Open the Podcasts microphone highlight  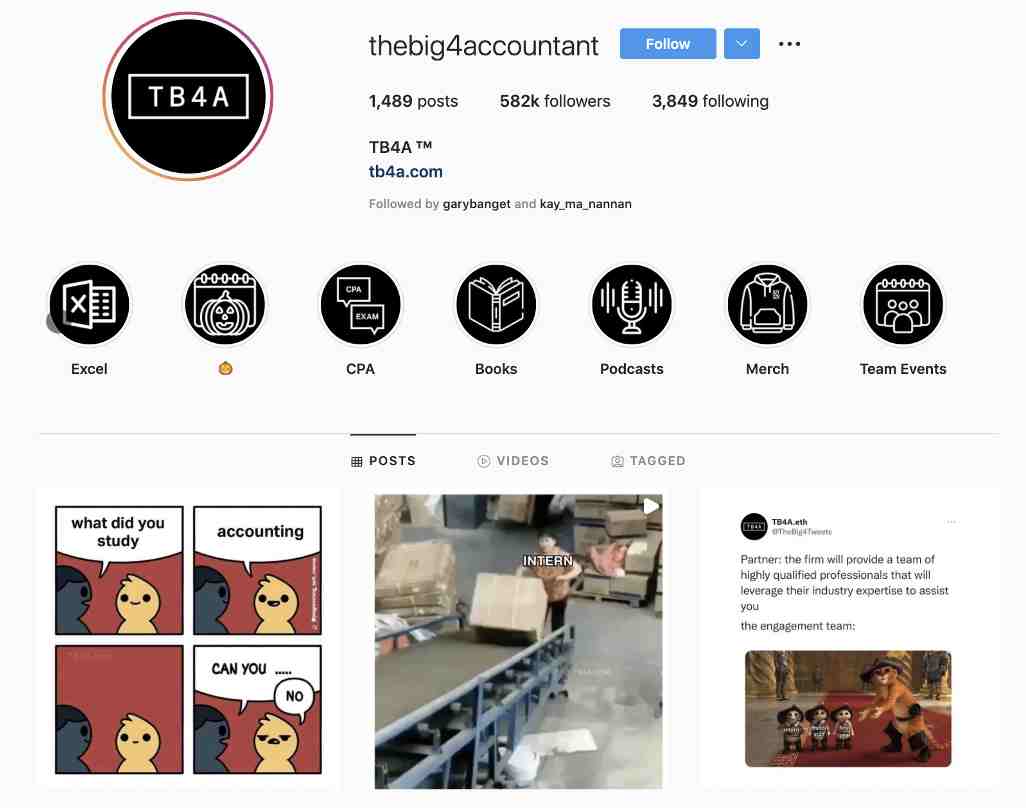631,304
